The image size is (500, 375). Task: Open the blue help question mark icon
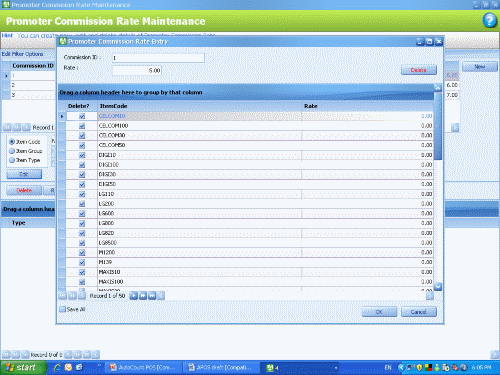coord(489,21)
